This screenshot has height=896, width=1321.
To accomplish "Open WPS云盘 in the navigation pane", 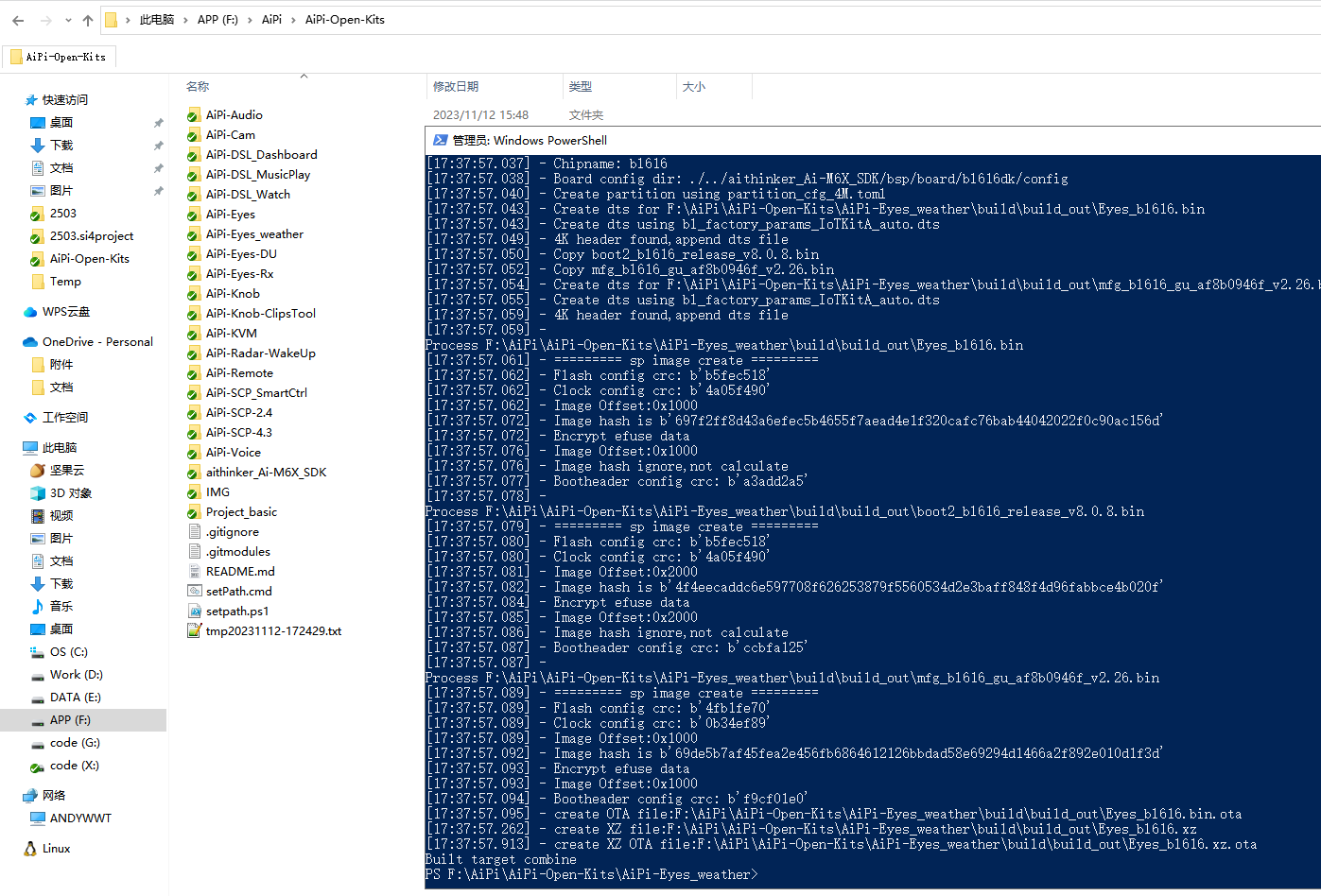I will (57, 312).
